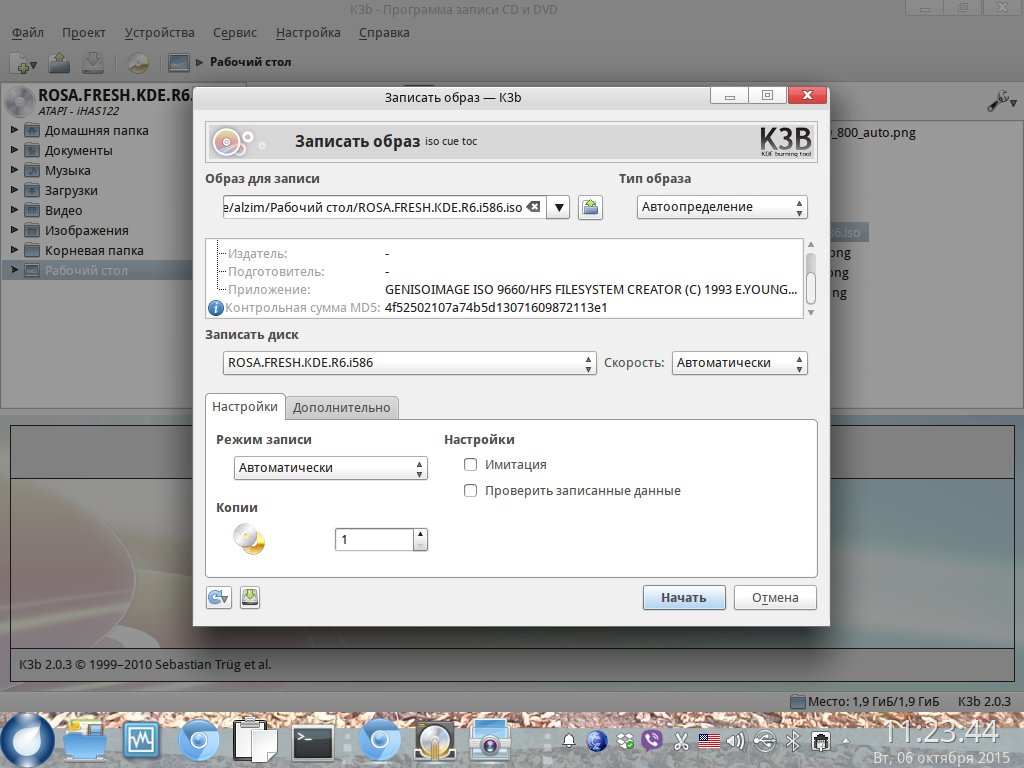Click the open project toolbar icon

point(59,63)
